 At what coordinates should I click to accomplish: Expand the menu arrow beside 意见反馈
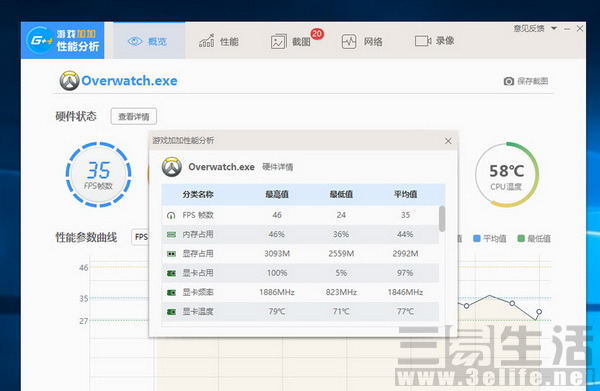(x=554, y=28)
